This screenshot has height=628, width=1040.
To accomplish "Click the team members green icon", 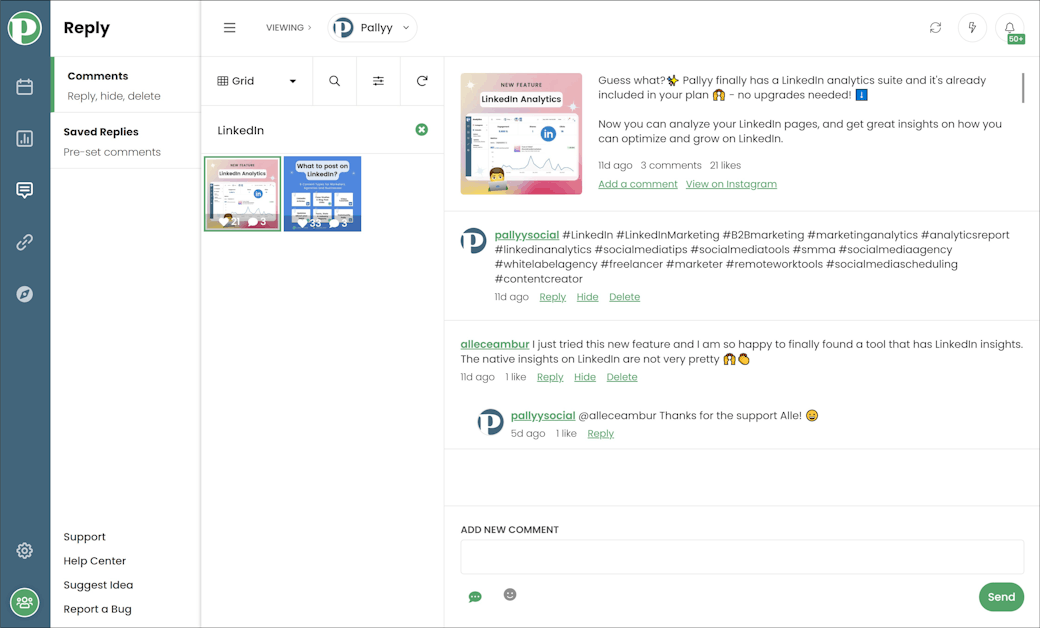I will click(x=25, y=603).
